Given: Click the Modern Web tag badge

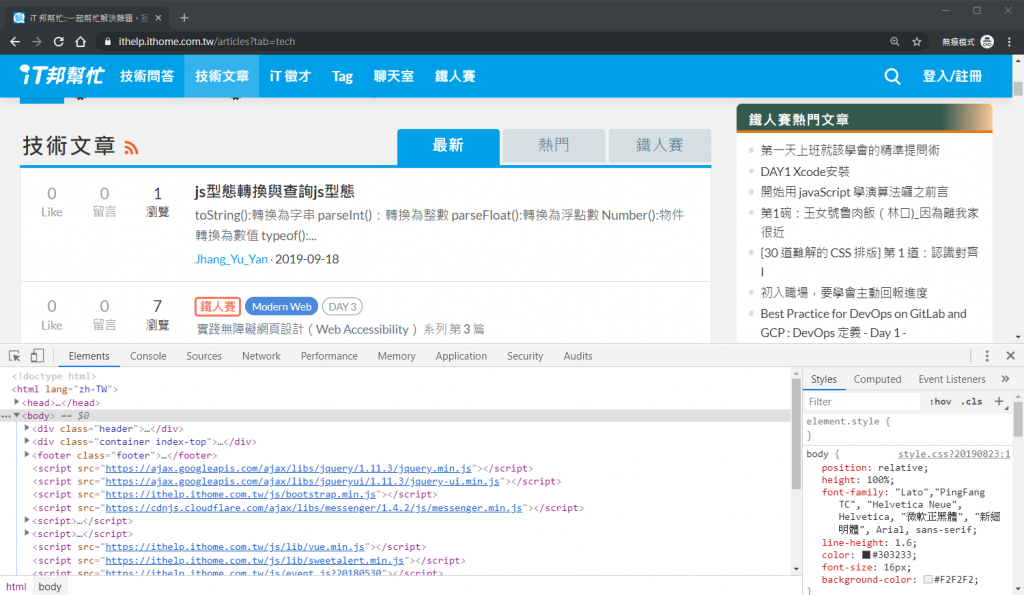Looking at the screenshot, I should 281,306.
